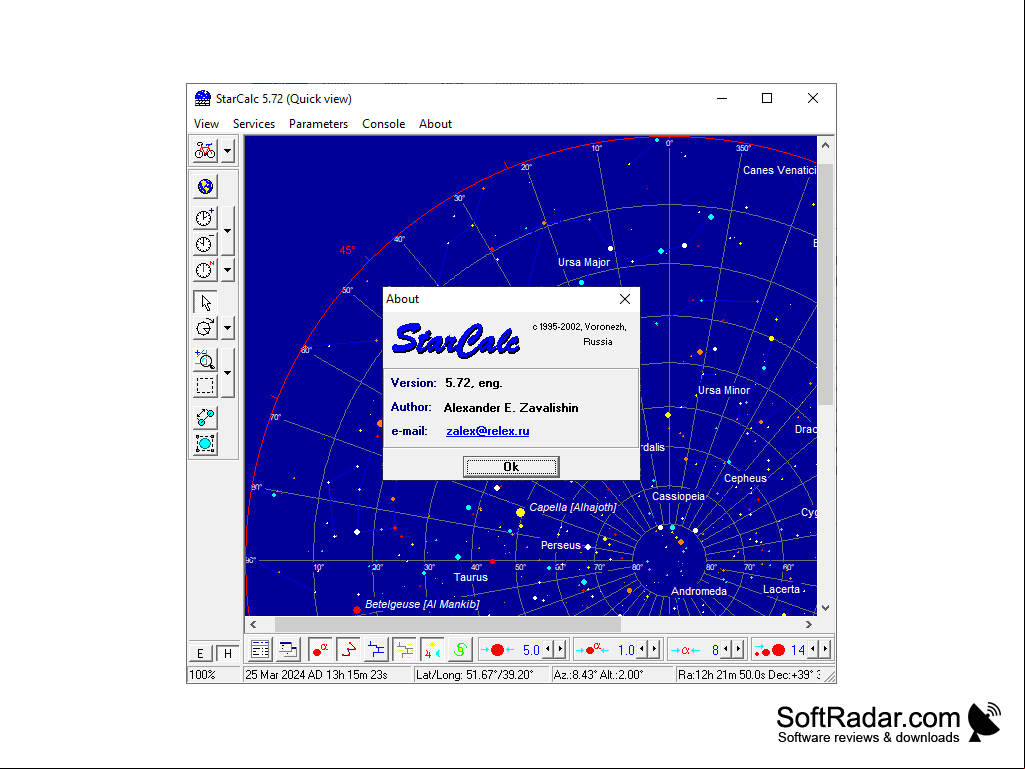Click the clock plus time-forward icon
The width and height of the screenshot is (1025, 769).
coord(205,217)
